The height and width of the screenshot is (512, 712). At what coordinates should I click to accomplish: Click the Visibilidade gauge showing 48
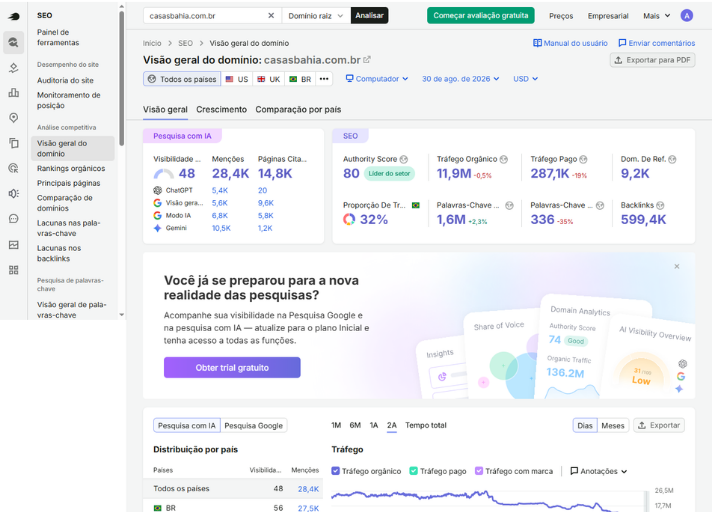tap(163, 173)
